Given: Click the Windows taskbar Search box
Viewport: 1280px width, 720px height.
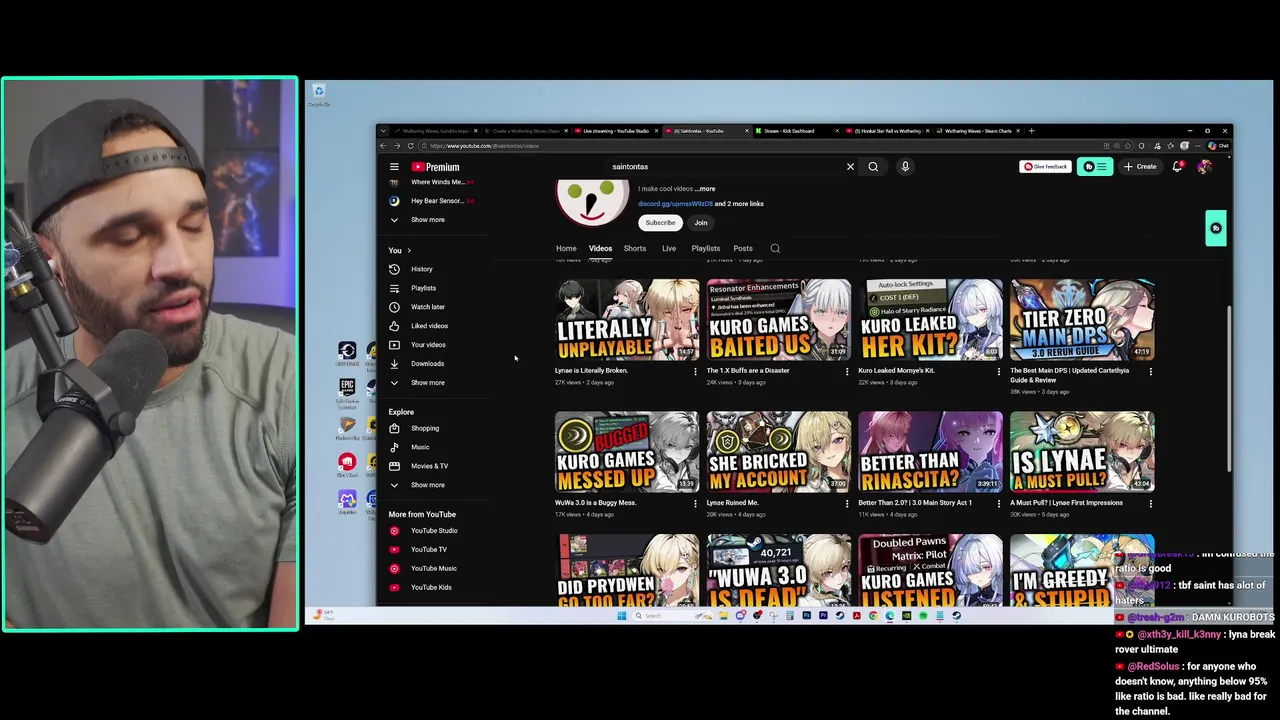Looking at the screenshot, I should pyautogui.click(x=675, y=616).
